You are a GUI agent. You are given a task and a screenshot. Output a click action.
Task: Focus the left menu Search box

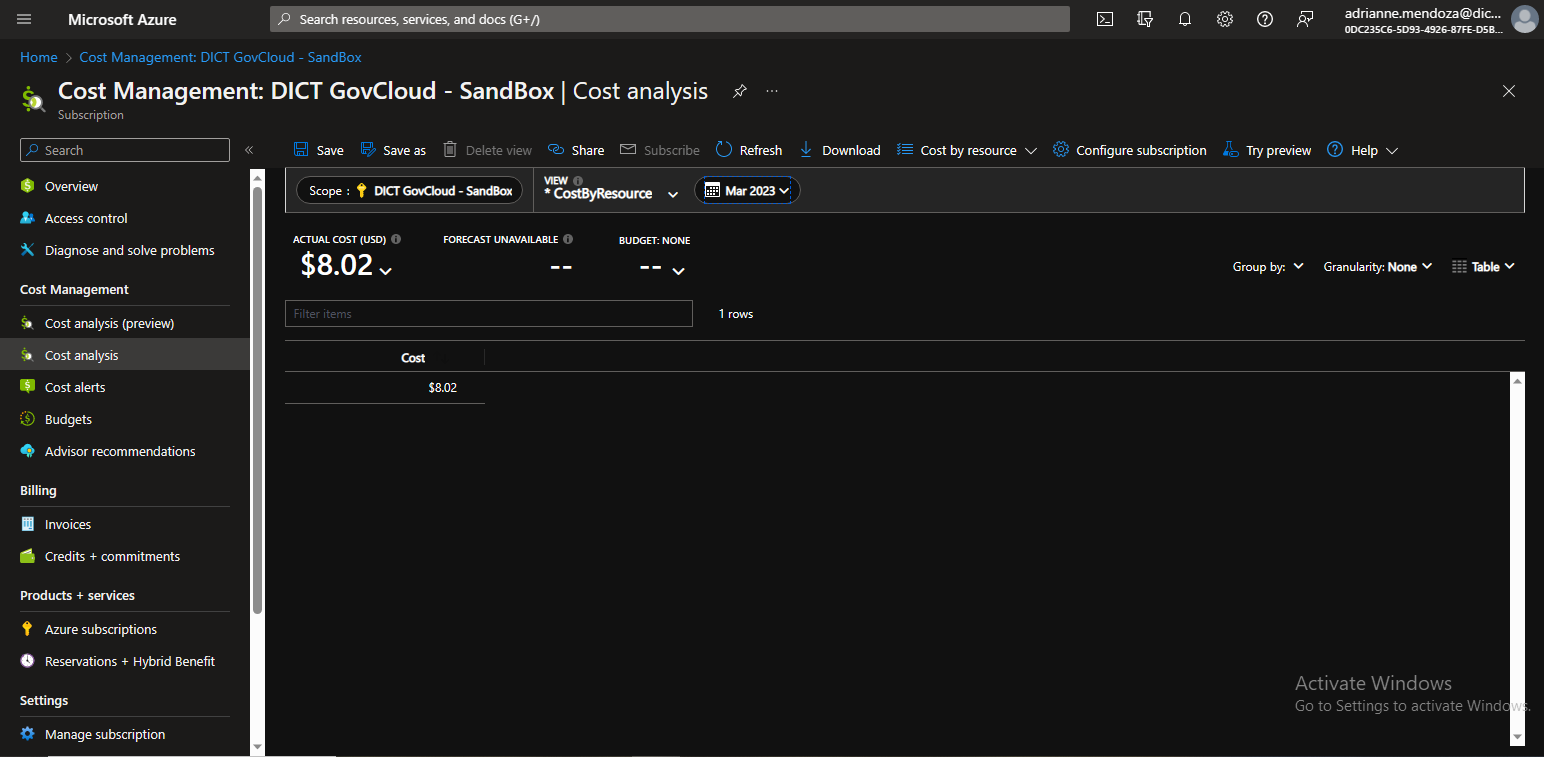pyautogui.click(x=125, y=150)
